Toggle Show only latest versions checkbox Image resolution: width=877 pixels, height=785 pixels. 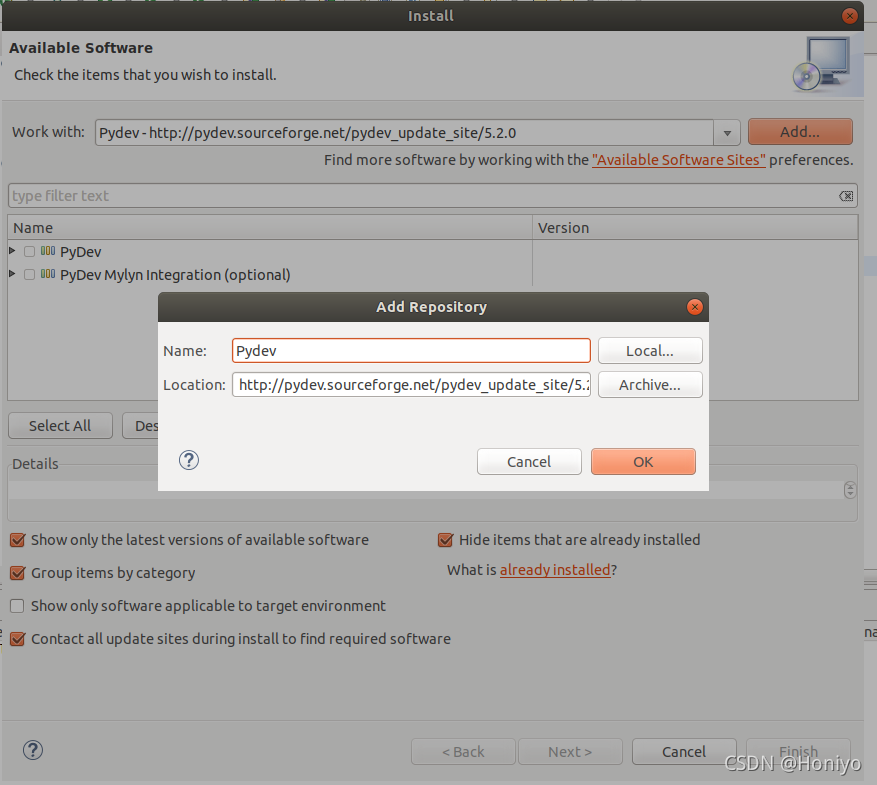click(18, 540)
